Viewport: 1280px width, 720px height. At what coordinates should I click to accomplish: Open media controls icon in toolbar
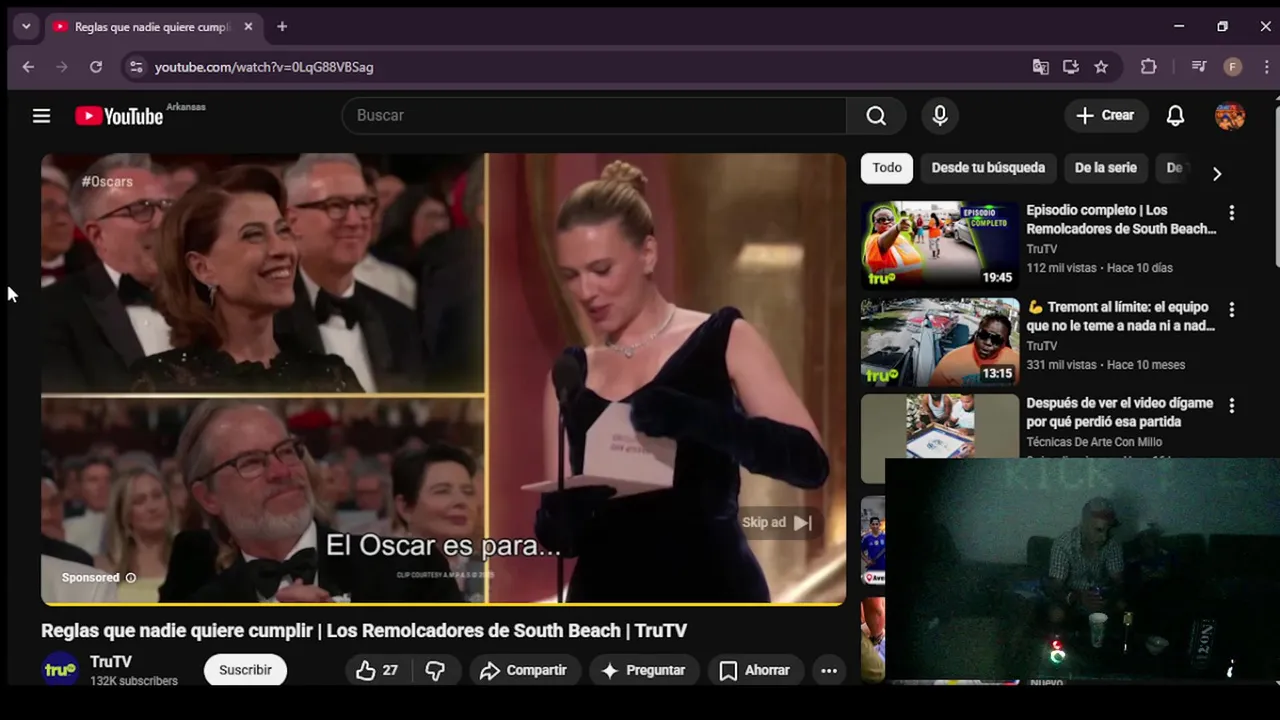click(1199, 67)
